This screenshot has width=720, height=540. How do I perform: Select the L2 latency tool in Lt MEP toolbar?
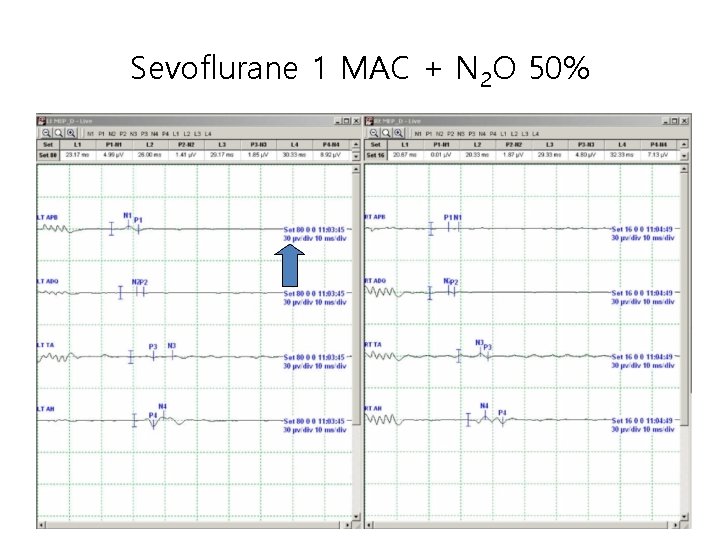point(187,134)
